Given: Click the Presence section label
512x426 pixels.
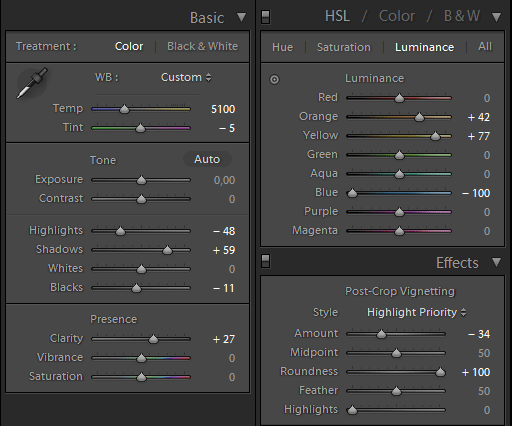Looking at the screenshot, I should tap(113, 319).
